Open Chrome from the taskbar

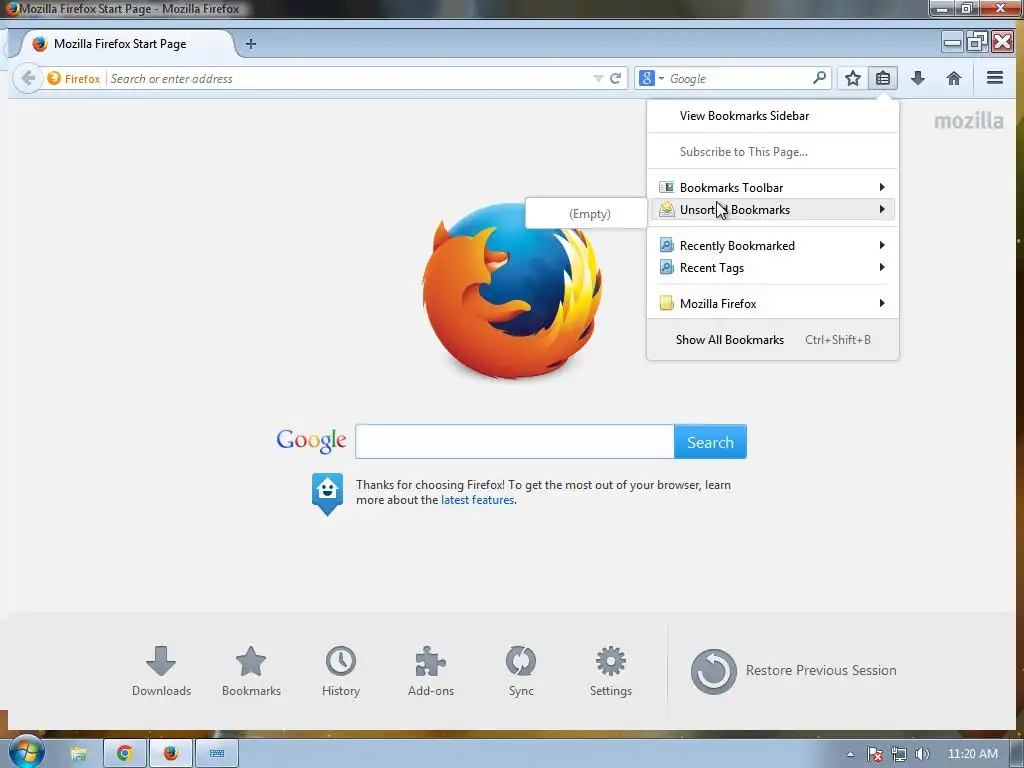tap(125, 754)
